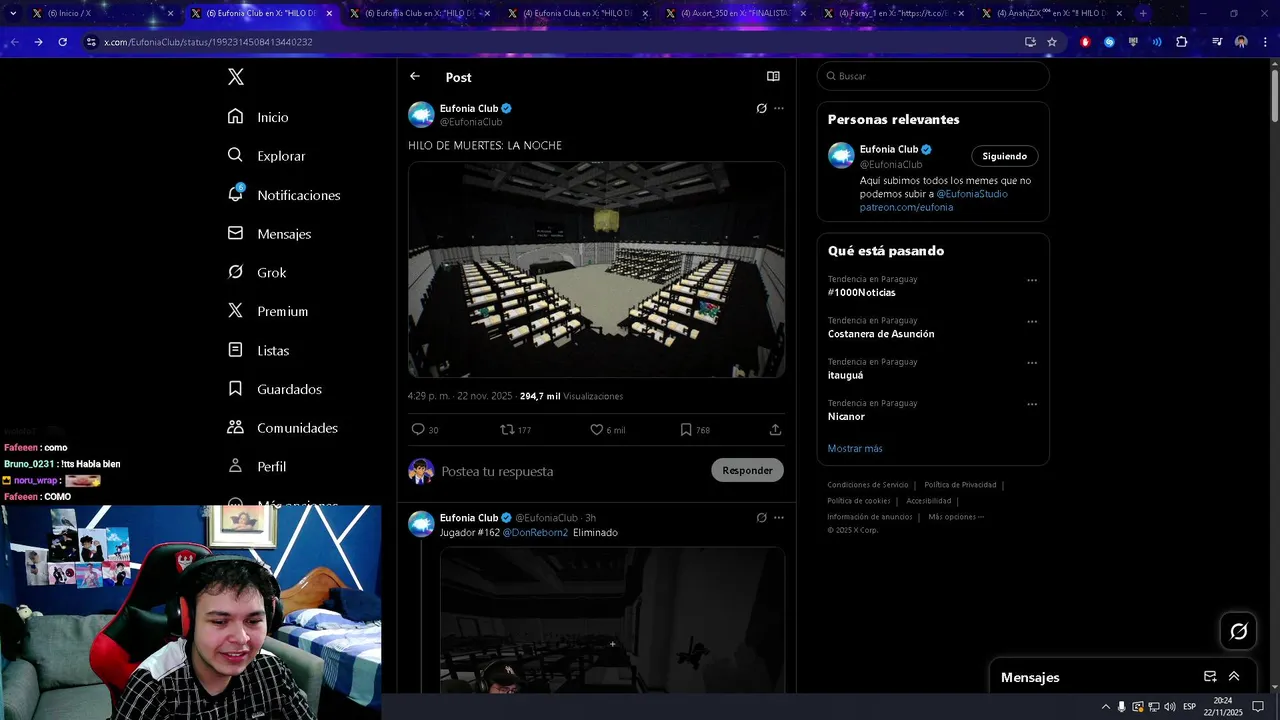Open Condiciones de Servicio footer link
This screenshot has height=720, width=1280.
click(x=867, y=485)
